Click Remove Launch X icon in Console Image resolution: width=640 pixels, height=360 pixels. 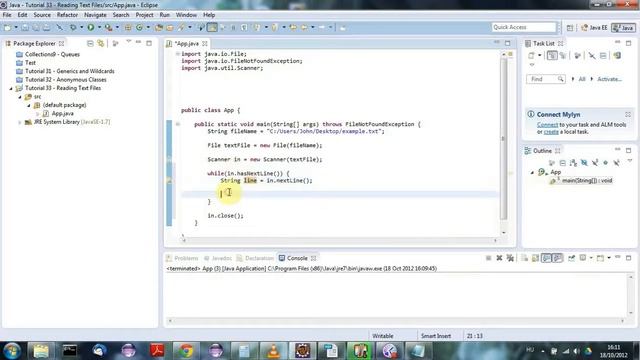pyautogui.click(x=499, y=258)
